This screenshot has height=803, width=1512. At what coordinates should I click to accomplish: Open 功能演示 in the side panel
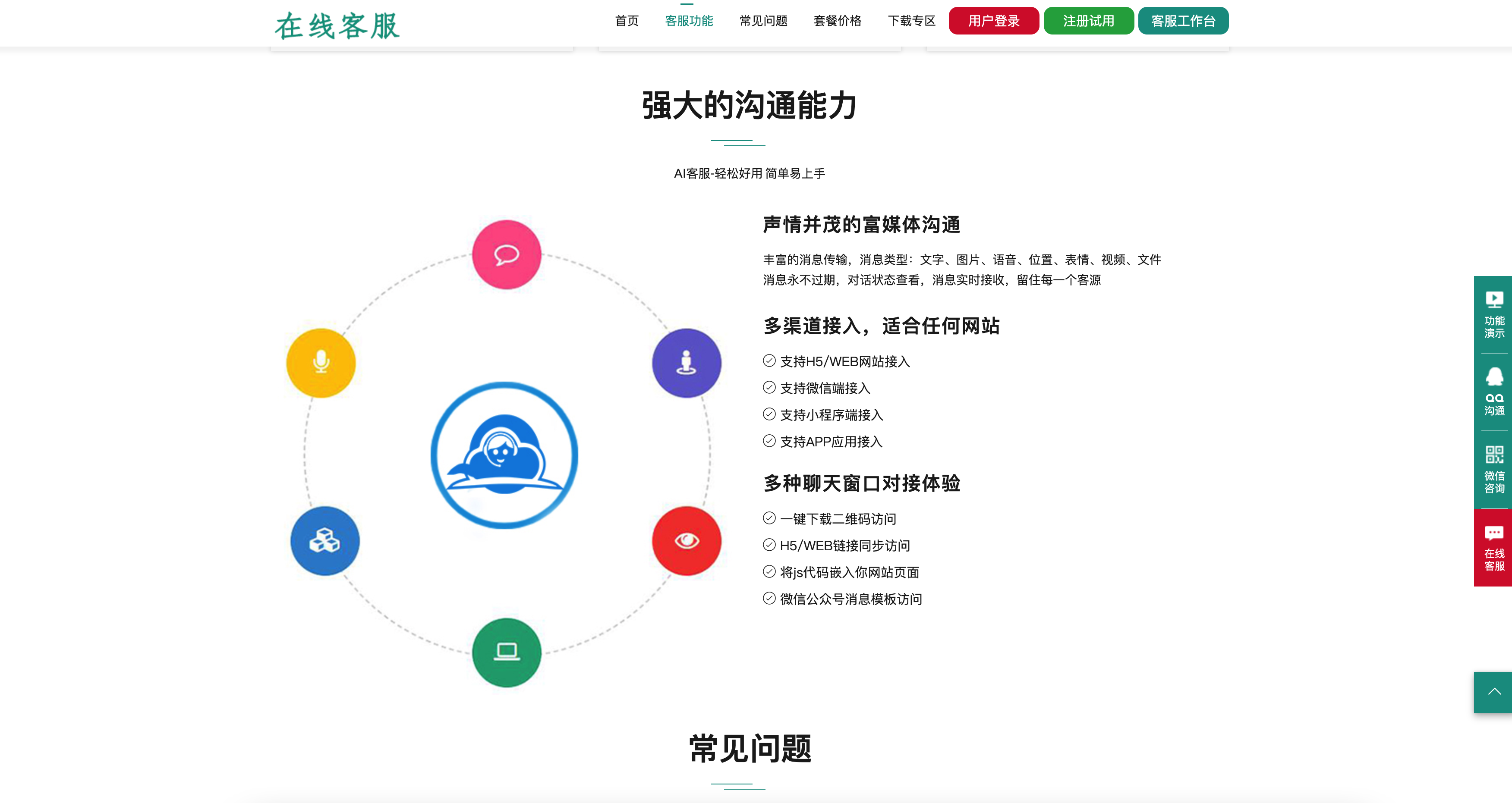tap(1494, 314)
